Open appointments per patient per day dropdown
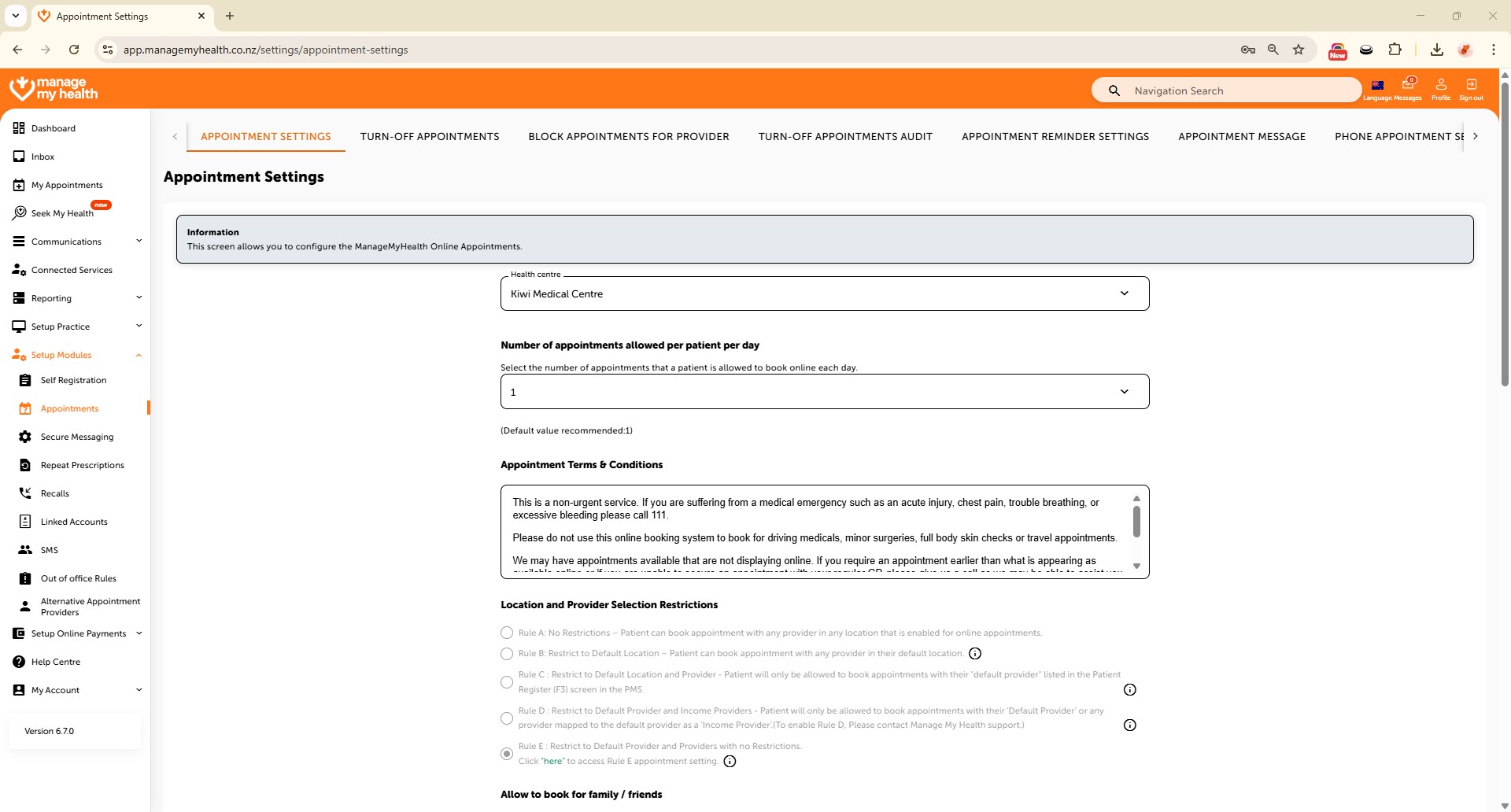 [x=824, y=392]
